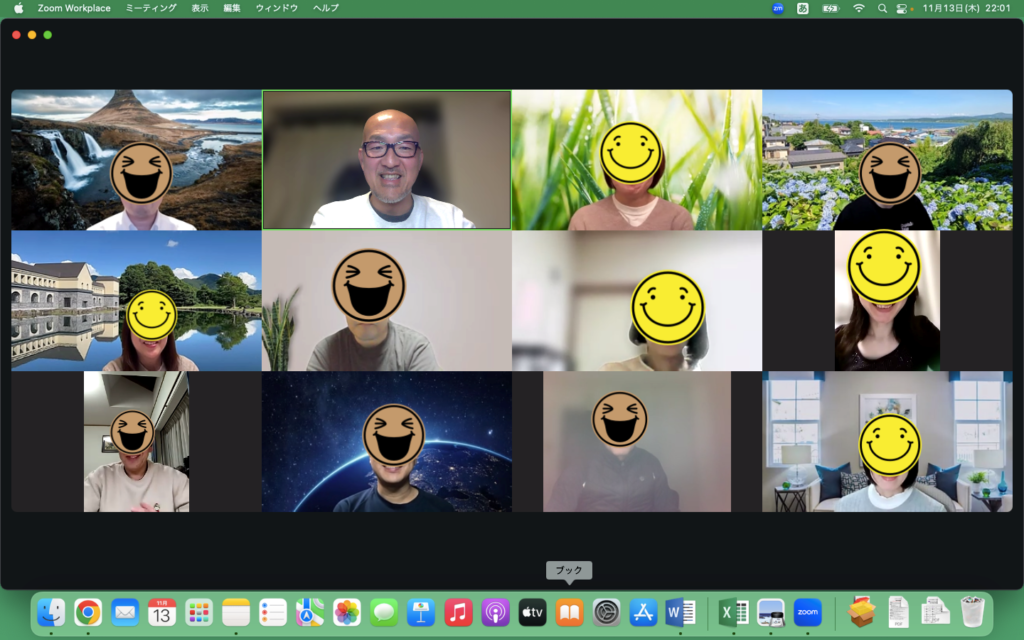Open the Photos app from the Dock
The width and height of the screenshot is (1024, 640).
pos(347,612)
